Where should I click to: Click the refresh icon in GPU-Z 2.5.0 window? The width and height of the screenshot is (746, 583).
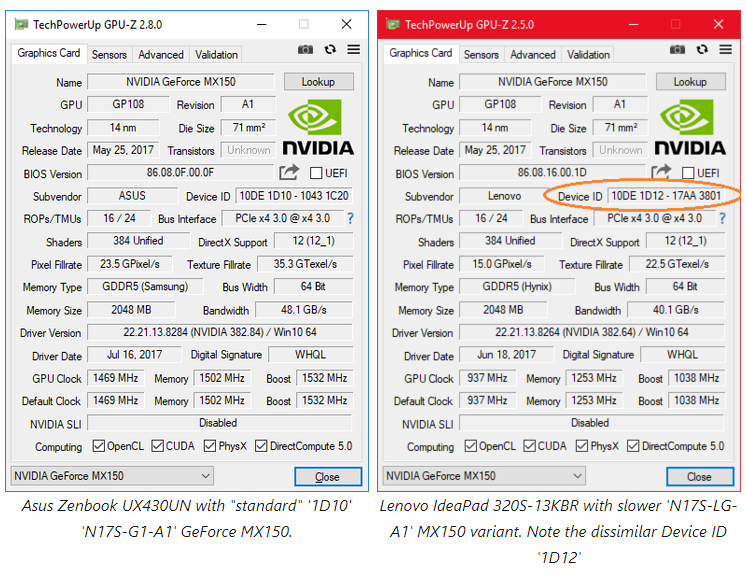click(x=702, y=49)
